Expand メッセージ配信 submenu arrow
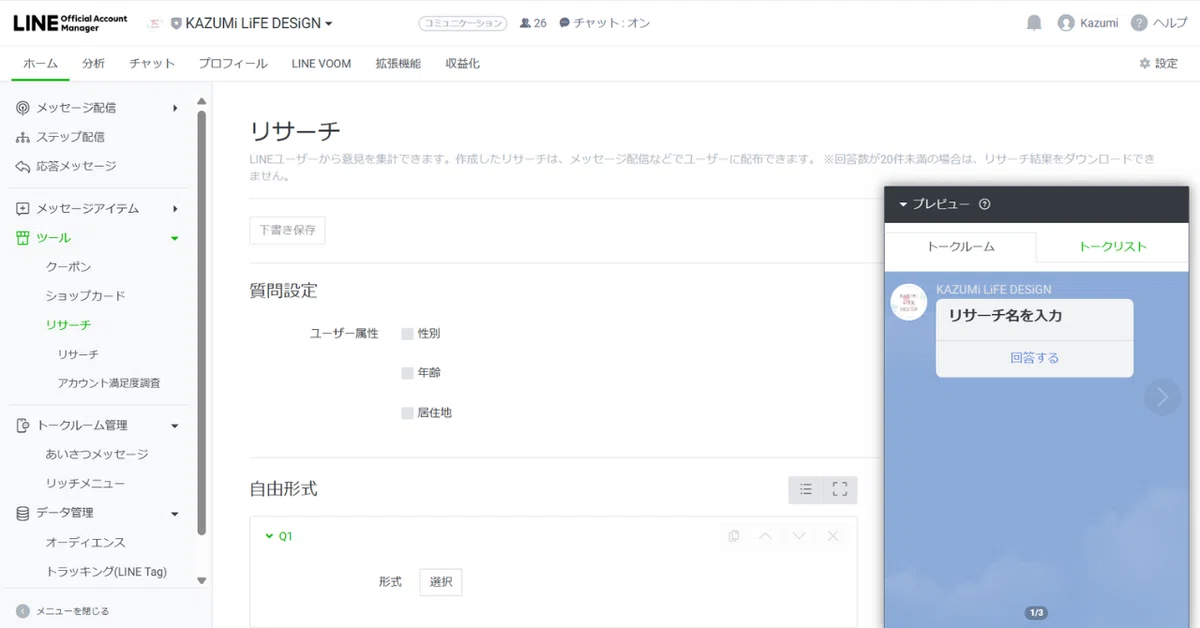 [x=175, y=108]
